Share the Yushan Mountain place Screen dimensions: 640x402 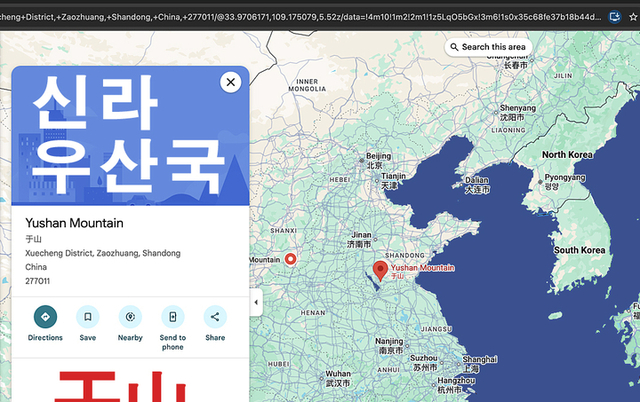(215, 317)
